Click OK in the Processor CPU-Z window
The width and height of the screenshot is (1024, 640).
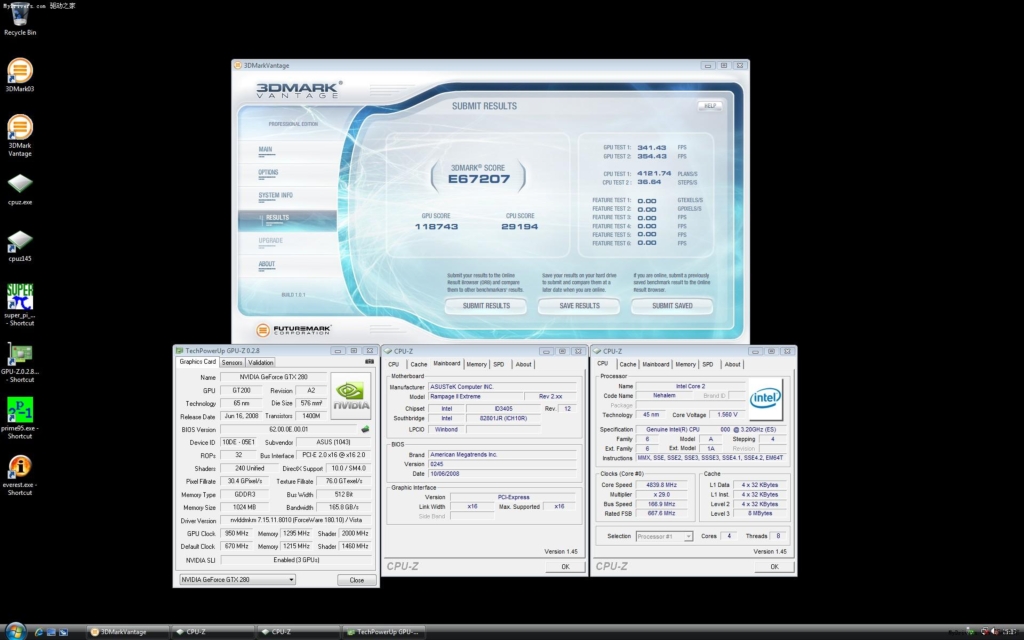coord(775,567)
